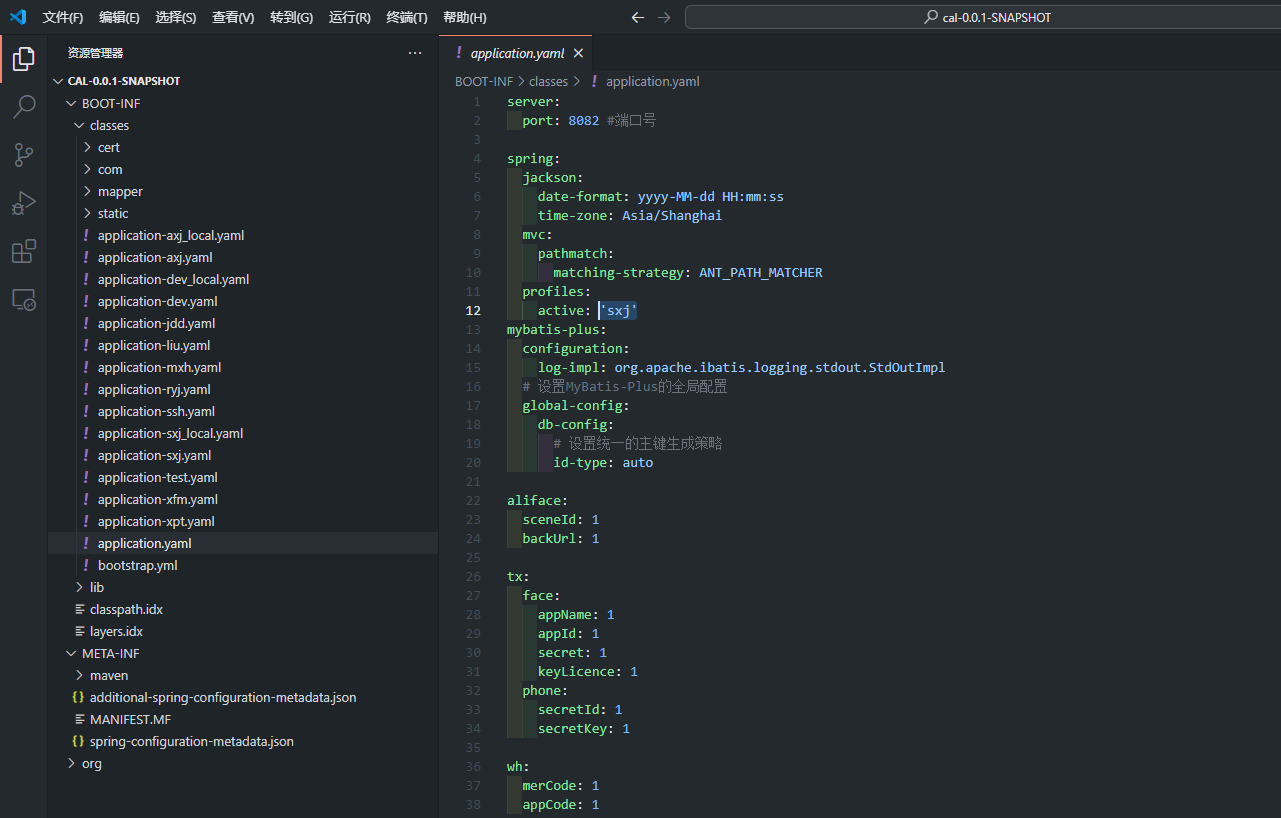Open the 终端(T) menu
The image size is (1281, 818).
[x=406, y=18]
